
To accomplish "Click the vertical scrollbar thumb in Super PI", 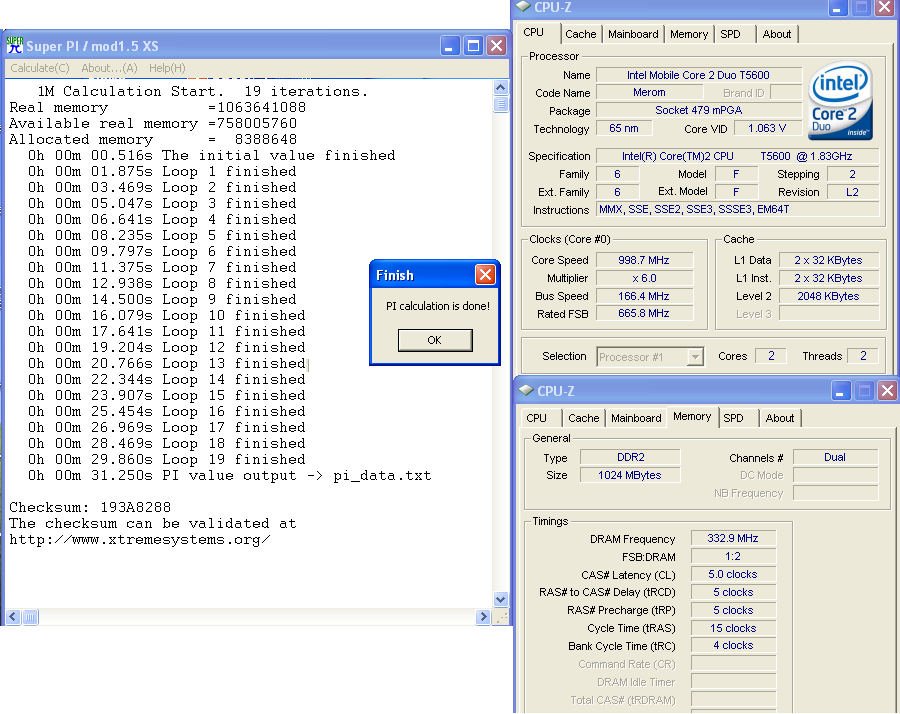I will pyautogui.click(x=501, y=104).
